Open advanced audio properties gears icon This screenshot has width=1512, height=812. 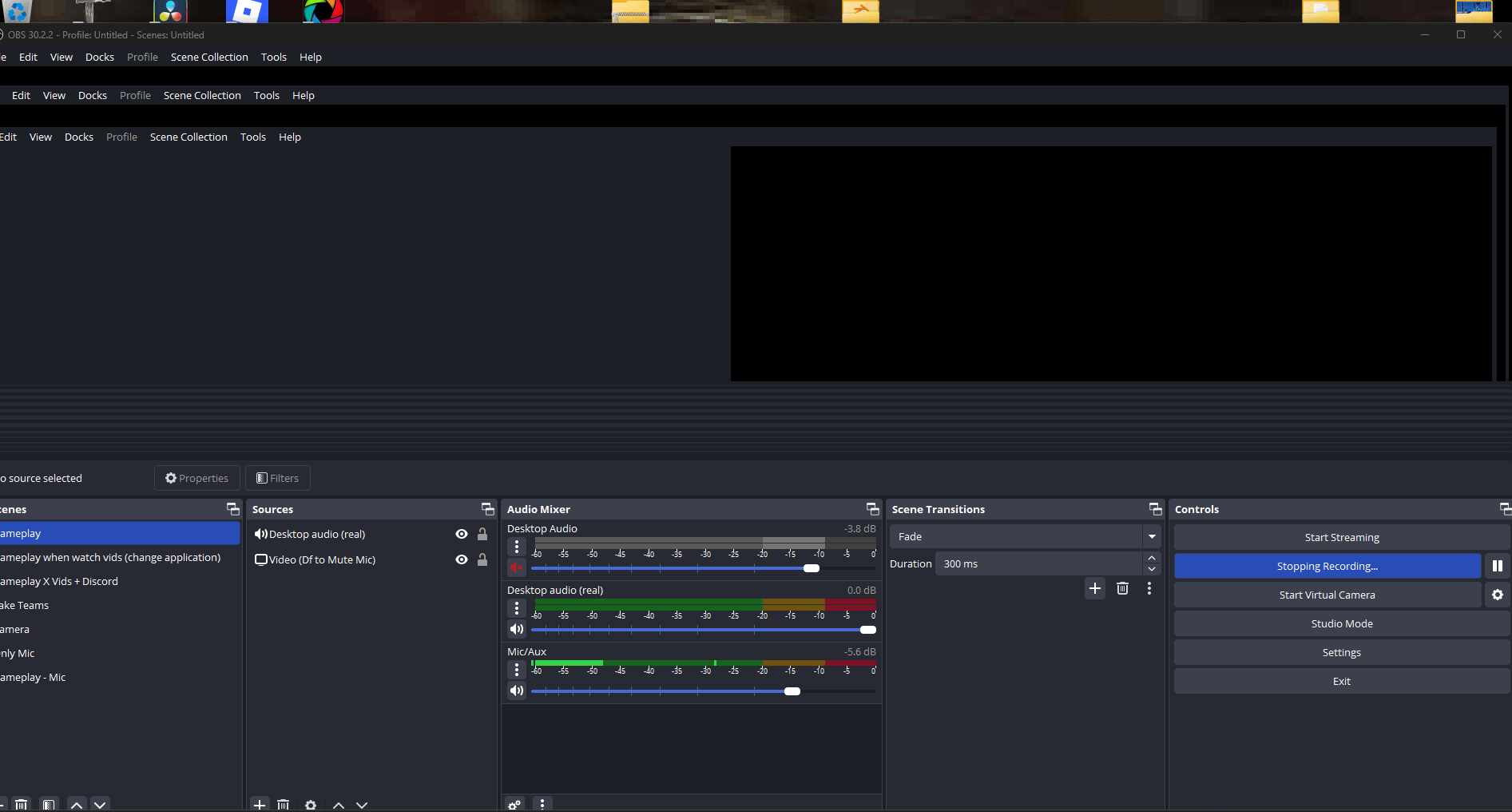click(x=514, y=805)
